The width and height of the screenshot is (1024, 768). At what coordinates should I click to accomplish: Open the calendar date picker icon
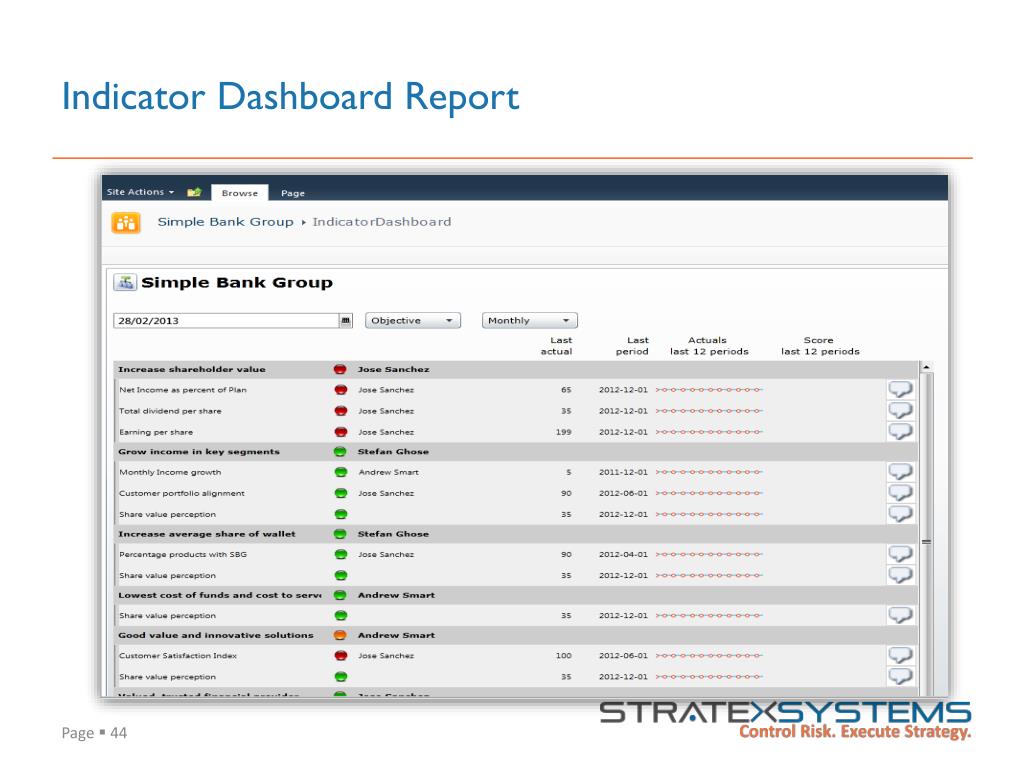coord(346,321)
